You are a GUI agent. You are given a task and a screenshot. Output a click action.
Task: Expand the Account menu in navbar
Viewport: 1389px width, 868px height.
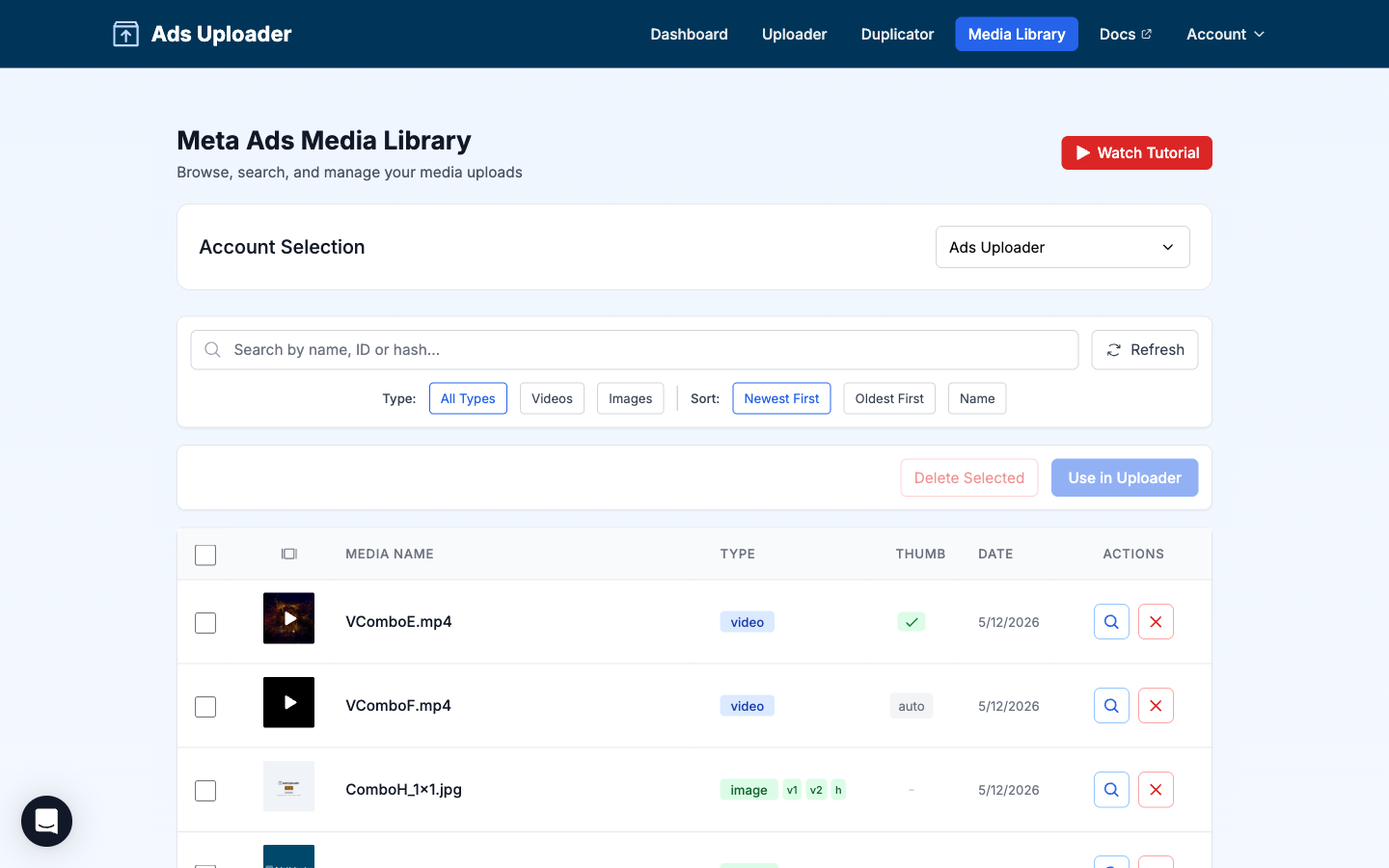coord(1225,34)
